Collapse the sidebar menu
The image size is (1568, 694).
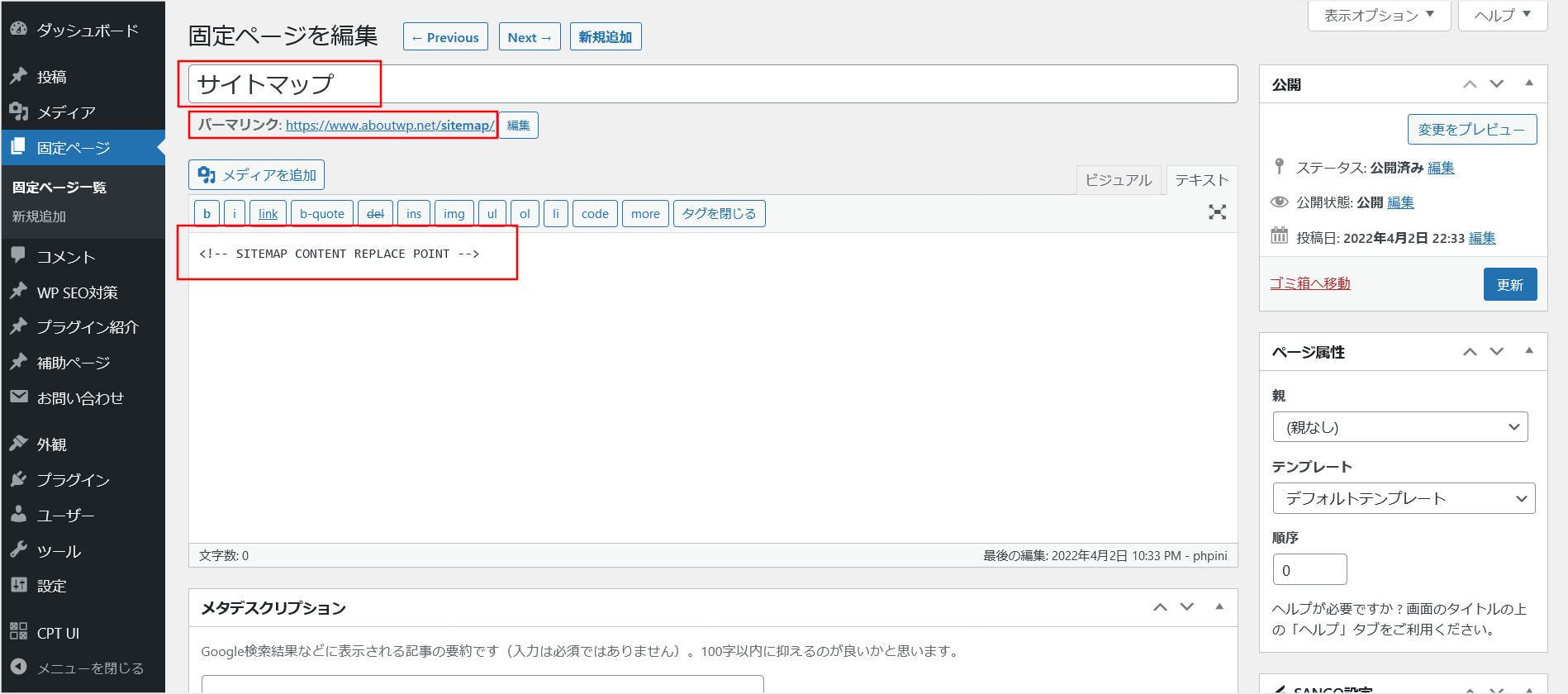(x=89, y=668)
